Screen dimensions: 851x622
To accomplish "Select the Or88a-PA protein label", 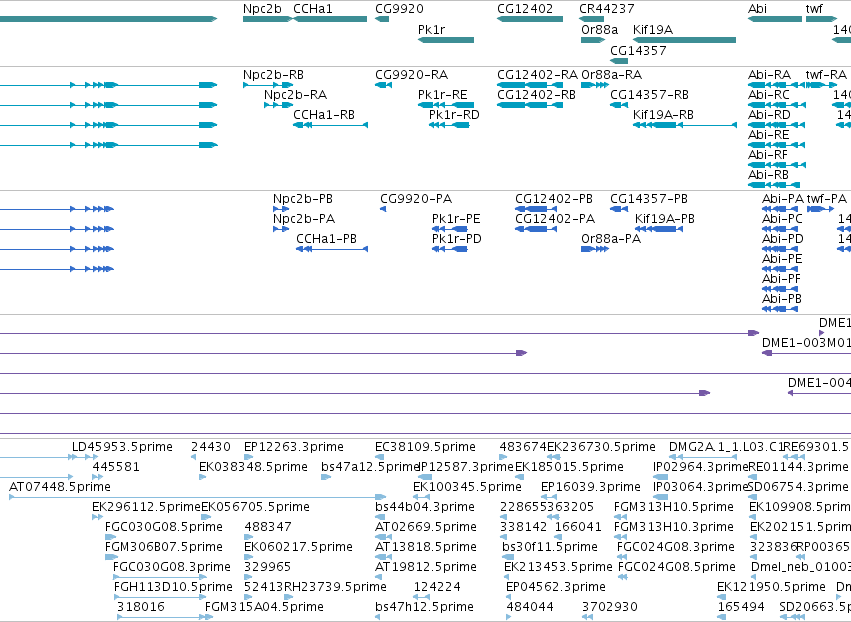I will 611,239.
